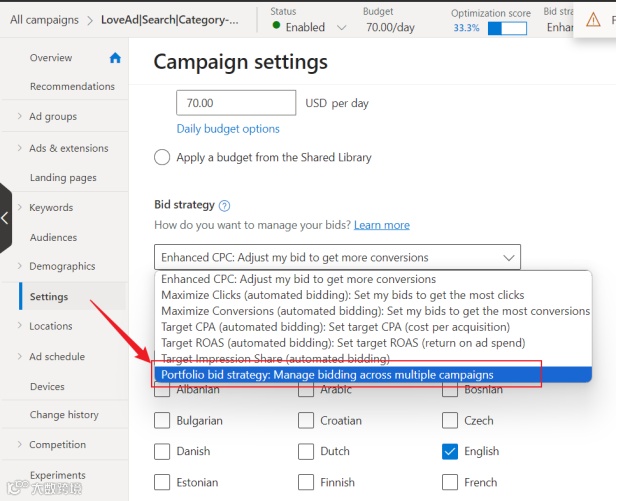617x501 pixels.
Task: Click the bid strategy help question icon
Action: [224, 205]
